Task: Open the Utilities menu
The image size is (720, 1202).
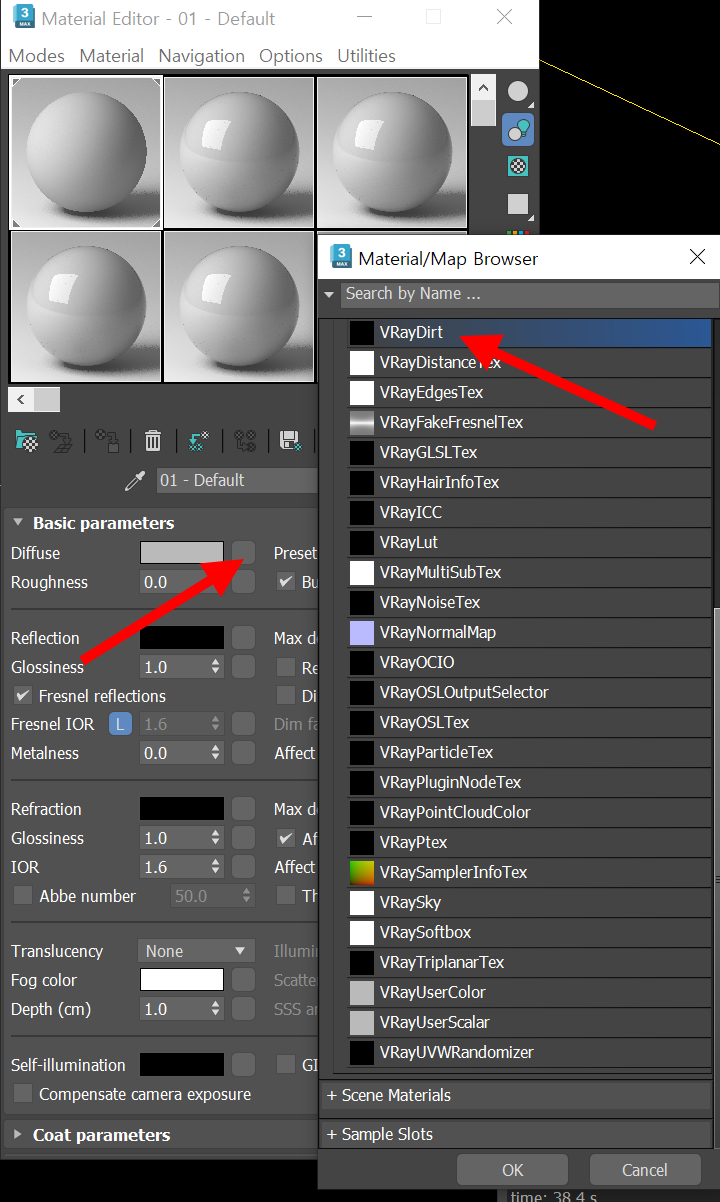Action: point(366,56)
